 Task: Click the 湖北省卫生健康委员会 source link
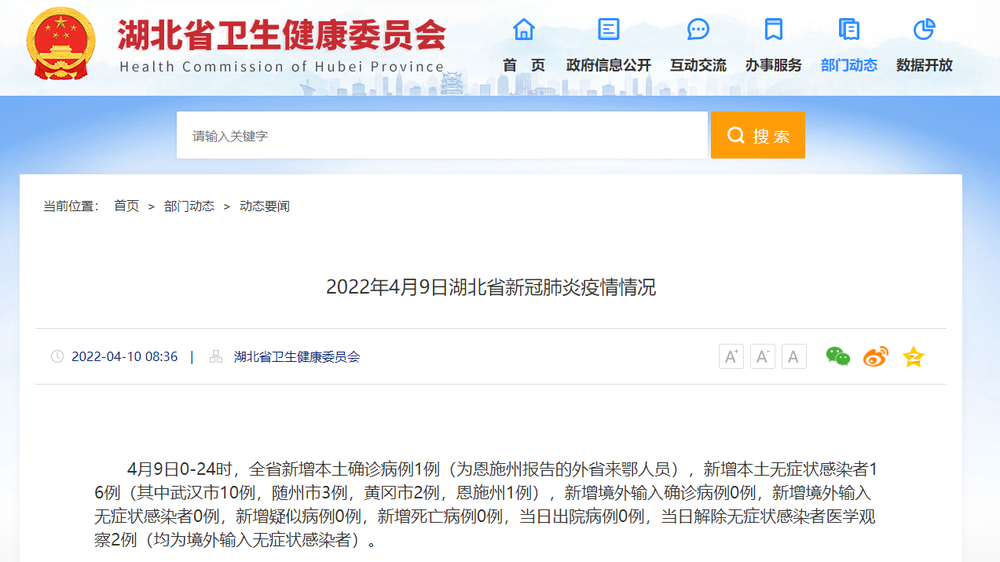tap(296, 356)
